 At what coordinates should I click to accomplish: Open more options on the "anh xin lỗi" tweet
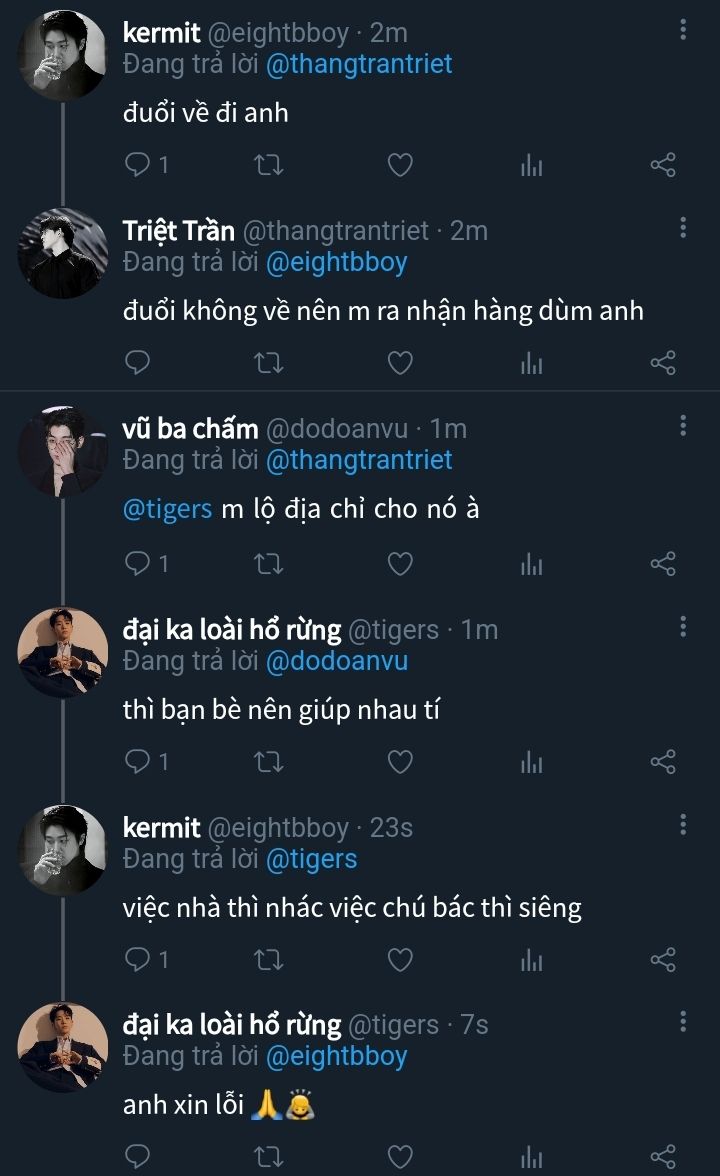pyautogui.click(x=683, y=1021)
